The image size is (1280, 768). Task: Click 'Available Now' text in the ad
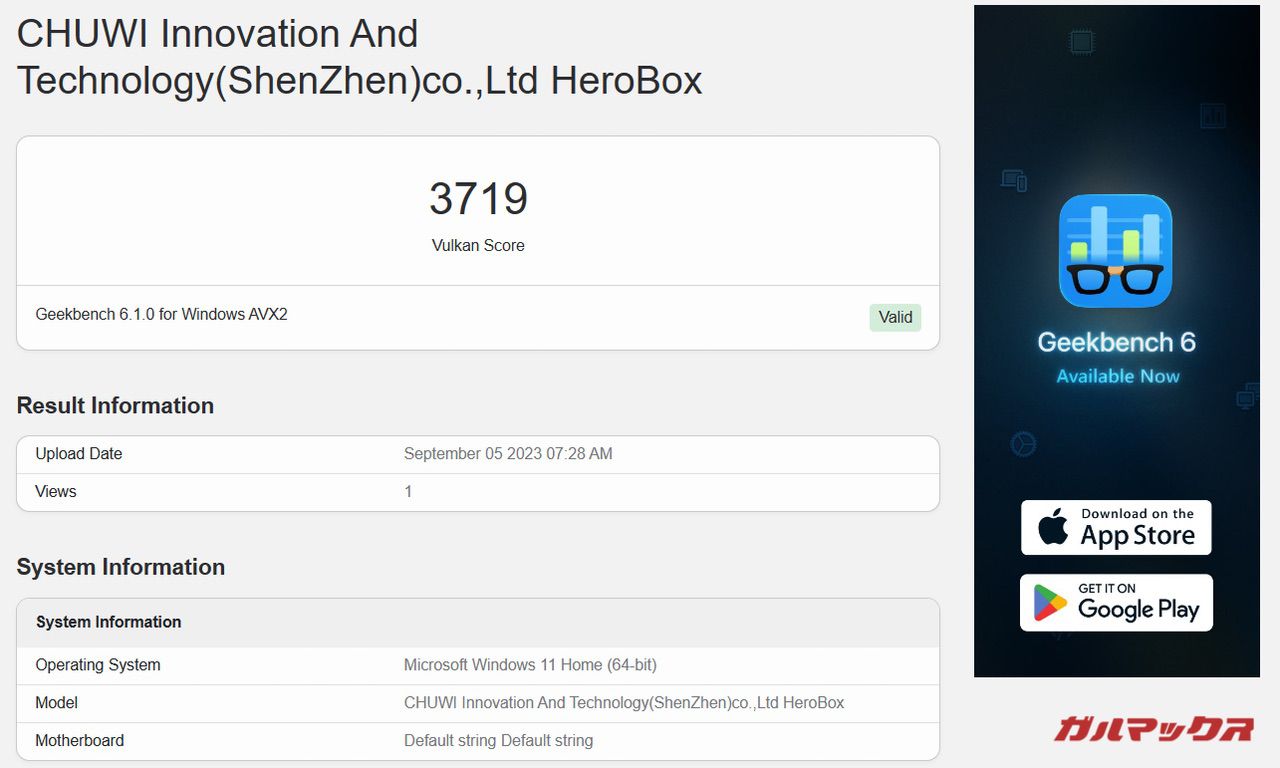click(1117, 376)
